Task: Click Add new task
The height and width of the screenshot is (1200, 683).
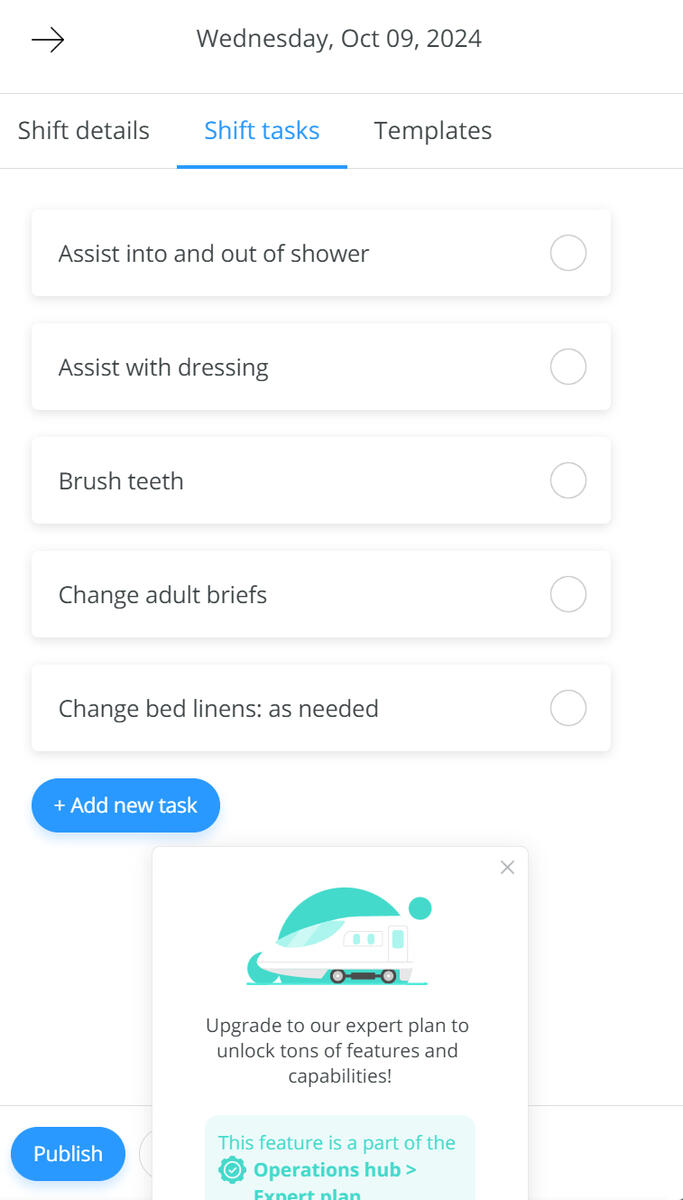Action: [x=125, y=805]
